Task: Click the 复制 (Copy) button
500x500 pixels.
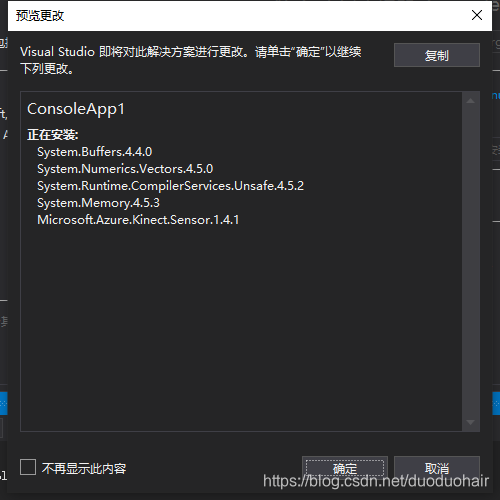Action: coord(437,55)
